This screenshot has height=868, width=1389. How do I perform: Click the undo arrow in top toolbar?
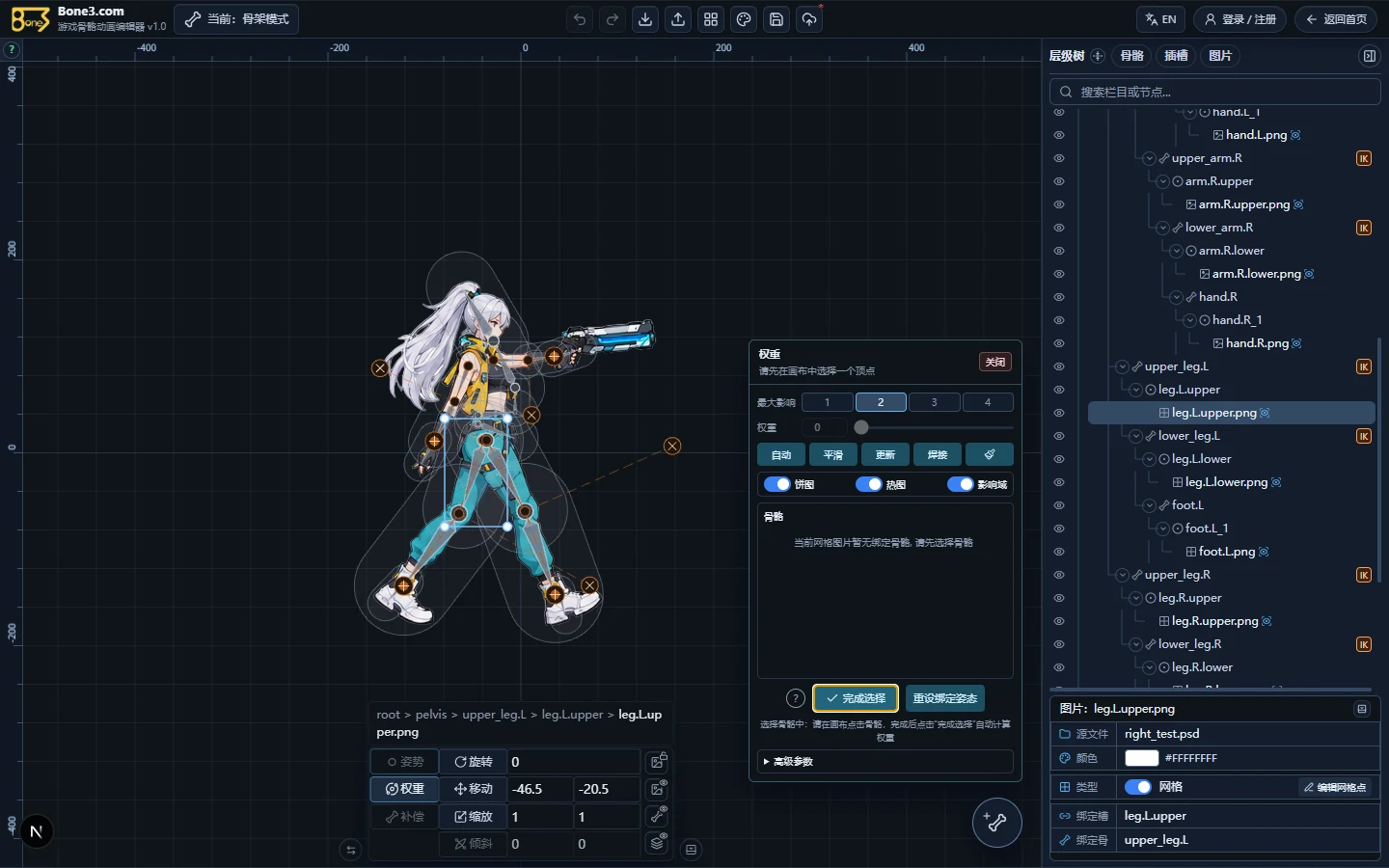[x=580, y=19]
